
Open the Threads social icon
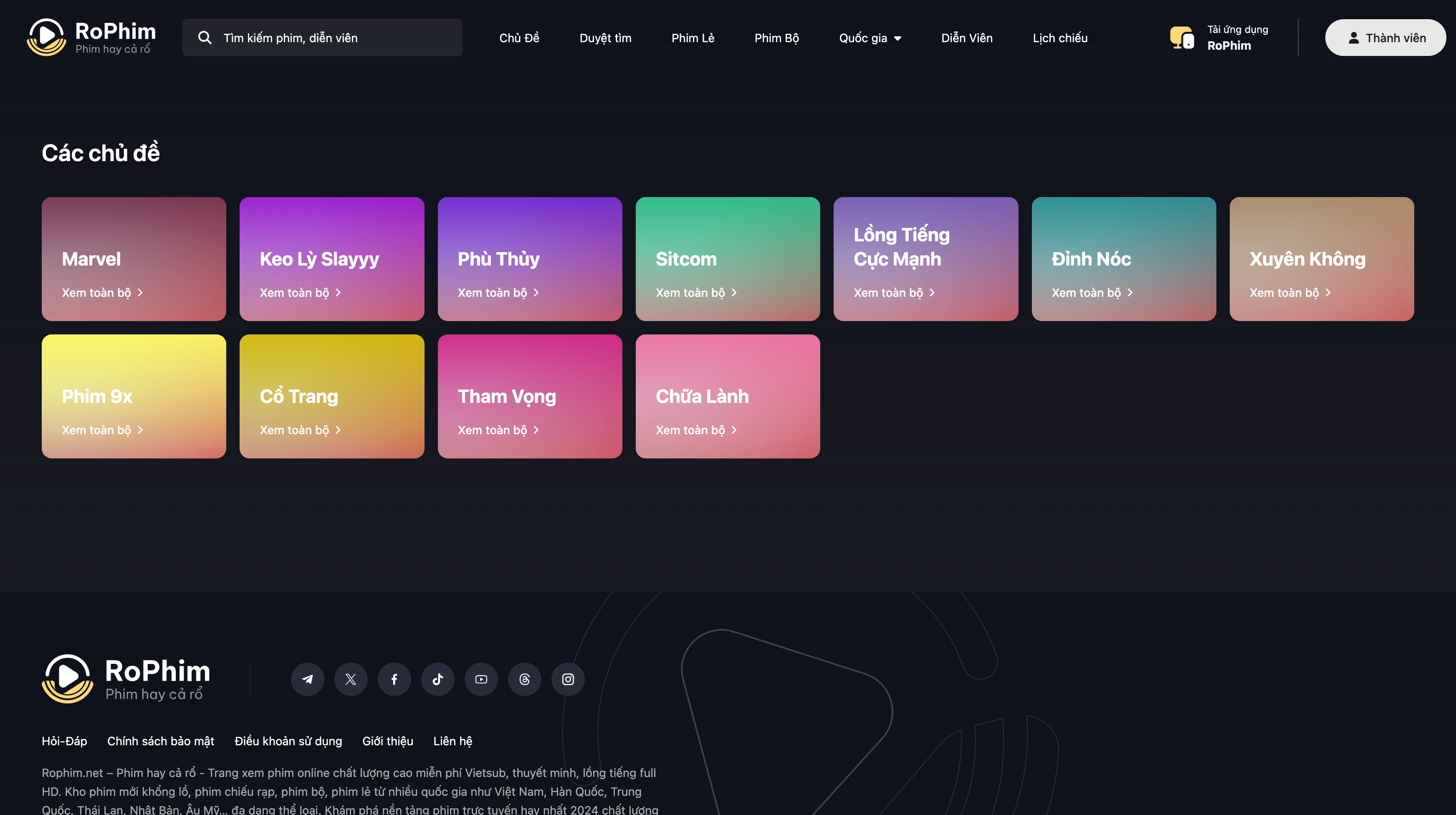(525, 679)
